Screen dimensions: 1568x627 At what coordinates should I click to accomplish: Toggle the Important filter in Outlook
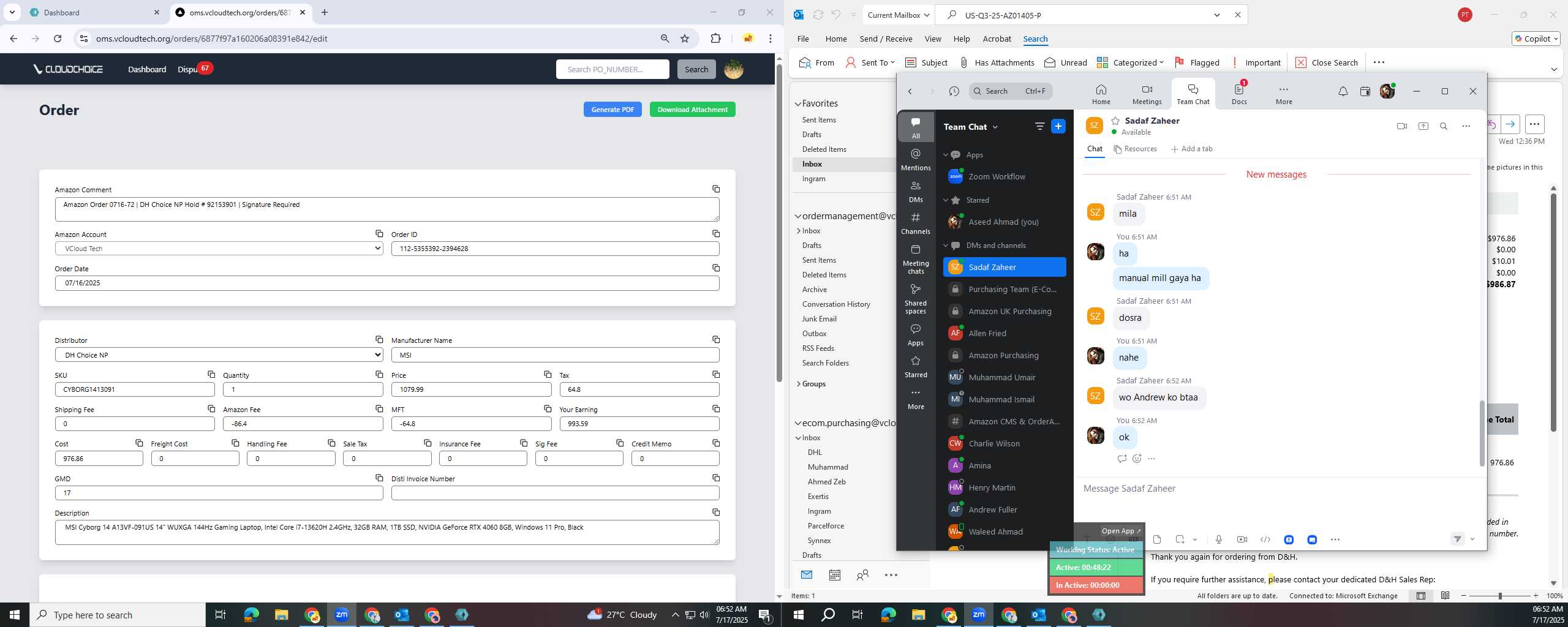tap(1255, 62)
